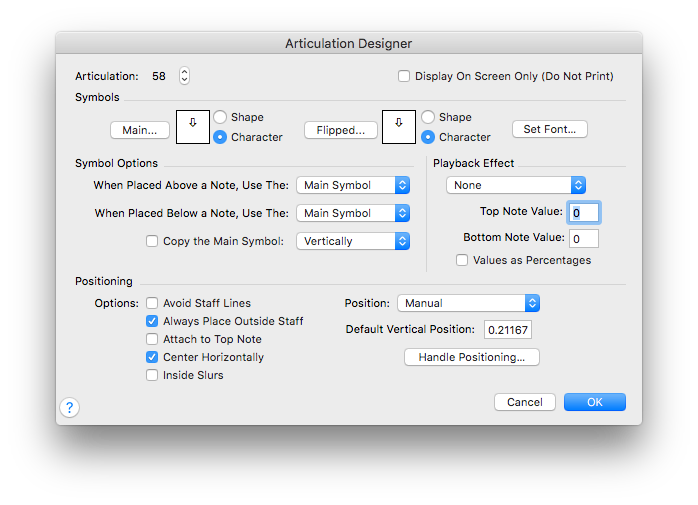698x505 pixels.
Task: Select Character radio for flipped symbol
Action: [x=428, y=137]
